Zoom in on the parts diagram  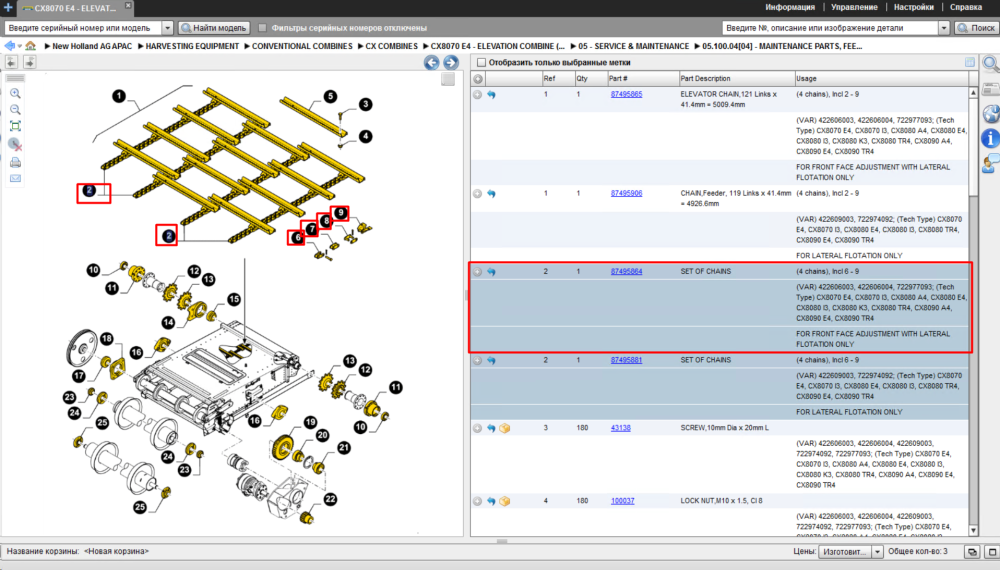15,94
